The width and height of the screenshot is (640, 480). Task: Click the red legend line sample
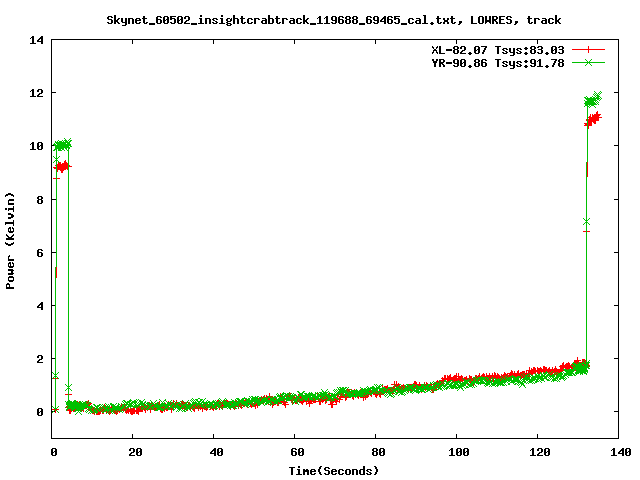[588, 50]
